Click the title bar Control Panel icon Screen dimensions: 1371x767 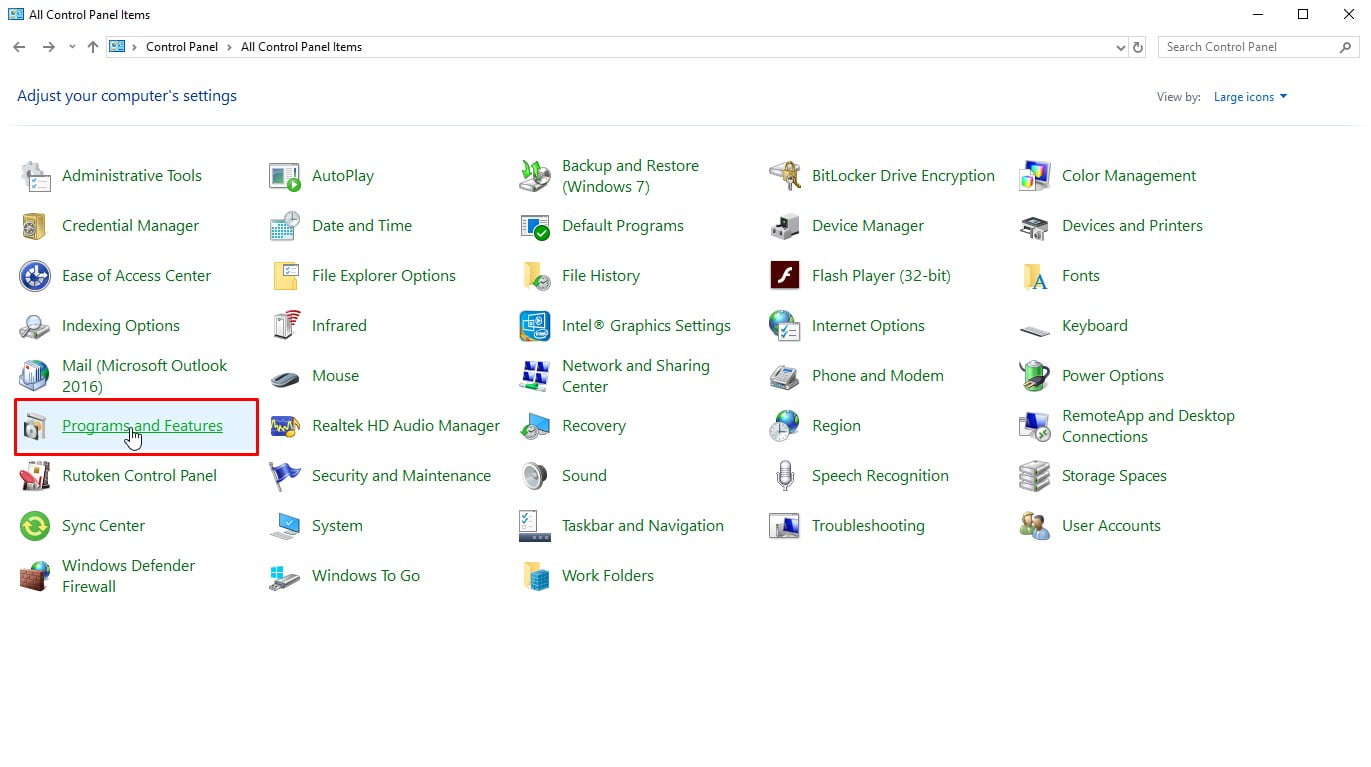(x=16, y=15)
